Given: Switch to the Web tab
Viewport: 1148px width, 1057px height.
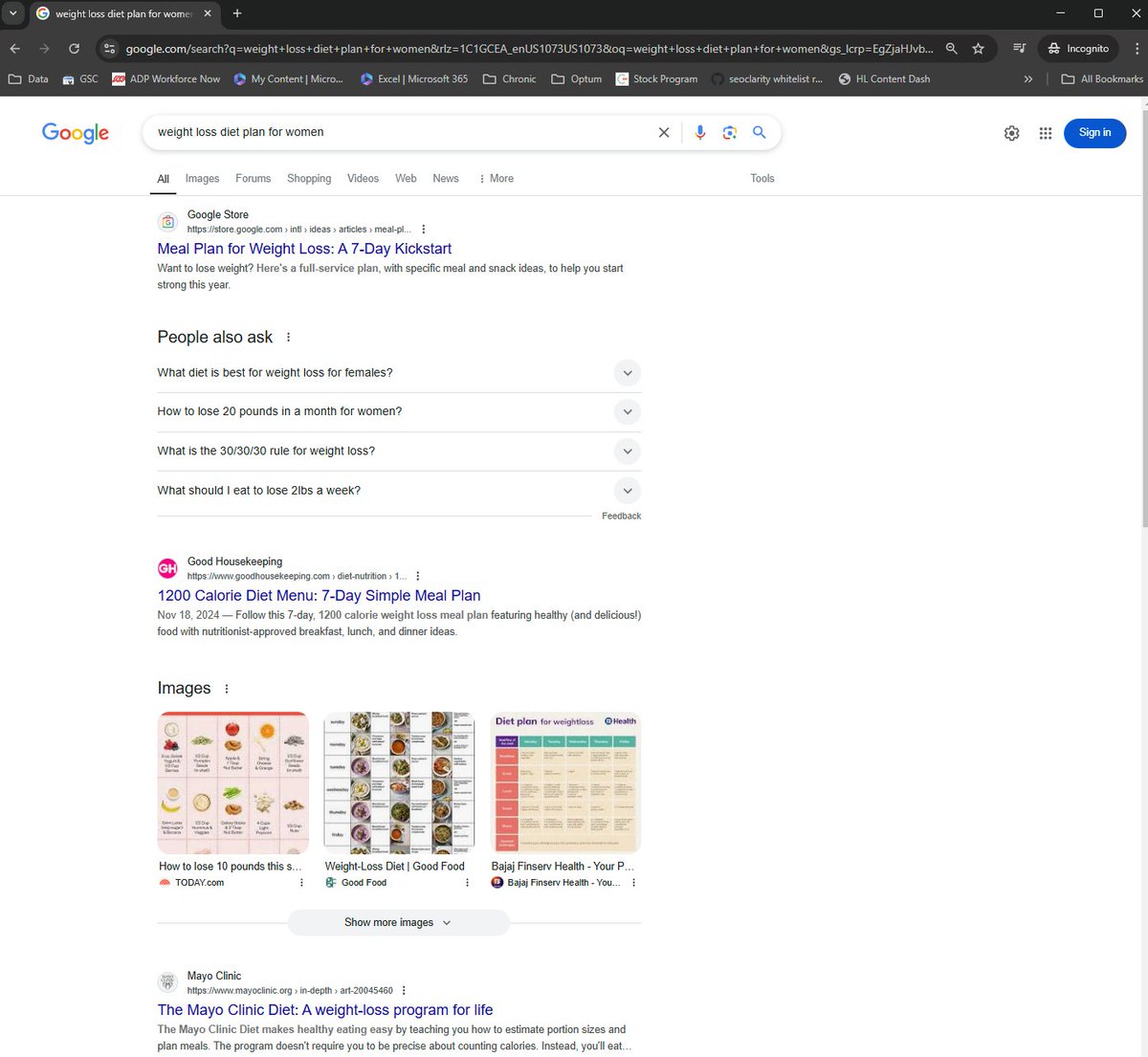Looking at the screenshot, I should (406, 179).
